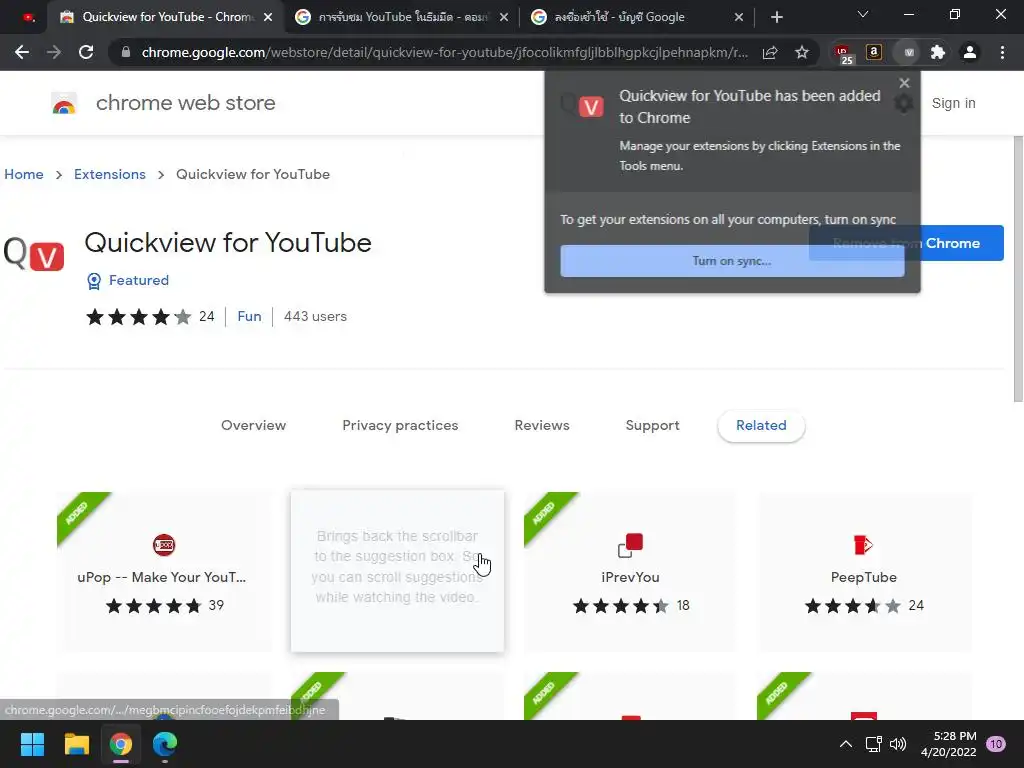This screenshot has width=1024, height=768.
Task: Open notification center badge showing 10
Action: pos(996,744)
